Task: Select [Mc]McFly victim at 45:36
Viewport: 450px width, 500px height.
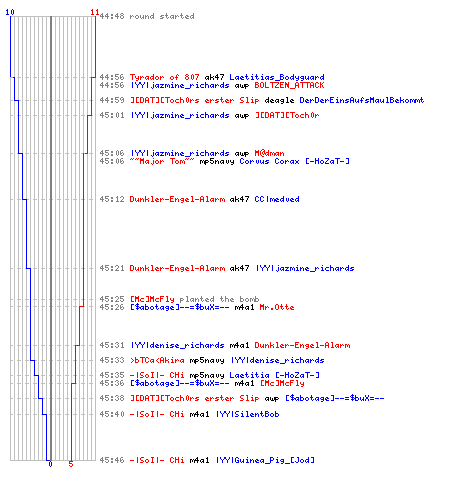Action: click(282, 383)
